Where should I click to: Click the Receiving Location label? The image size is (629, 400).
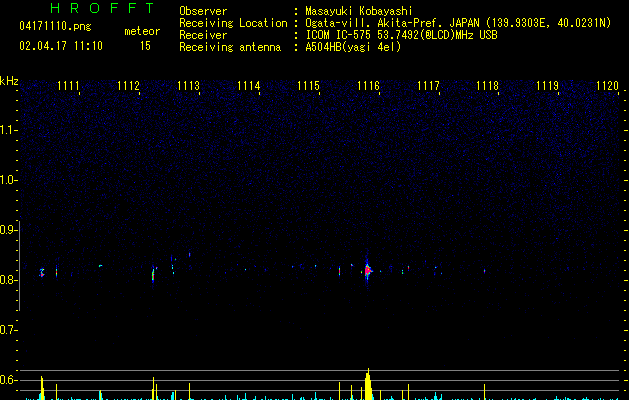tap(233, 23)
